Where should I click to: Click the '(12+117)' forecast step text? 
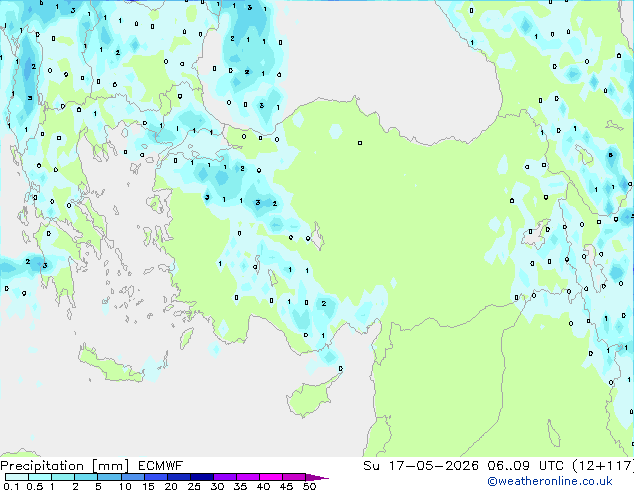coord(603,466)
